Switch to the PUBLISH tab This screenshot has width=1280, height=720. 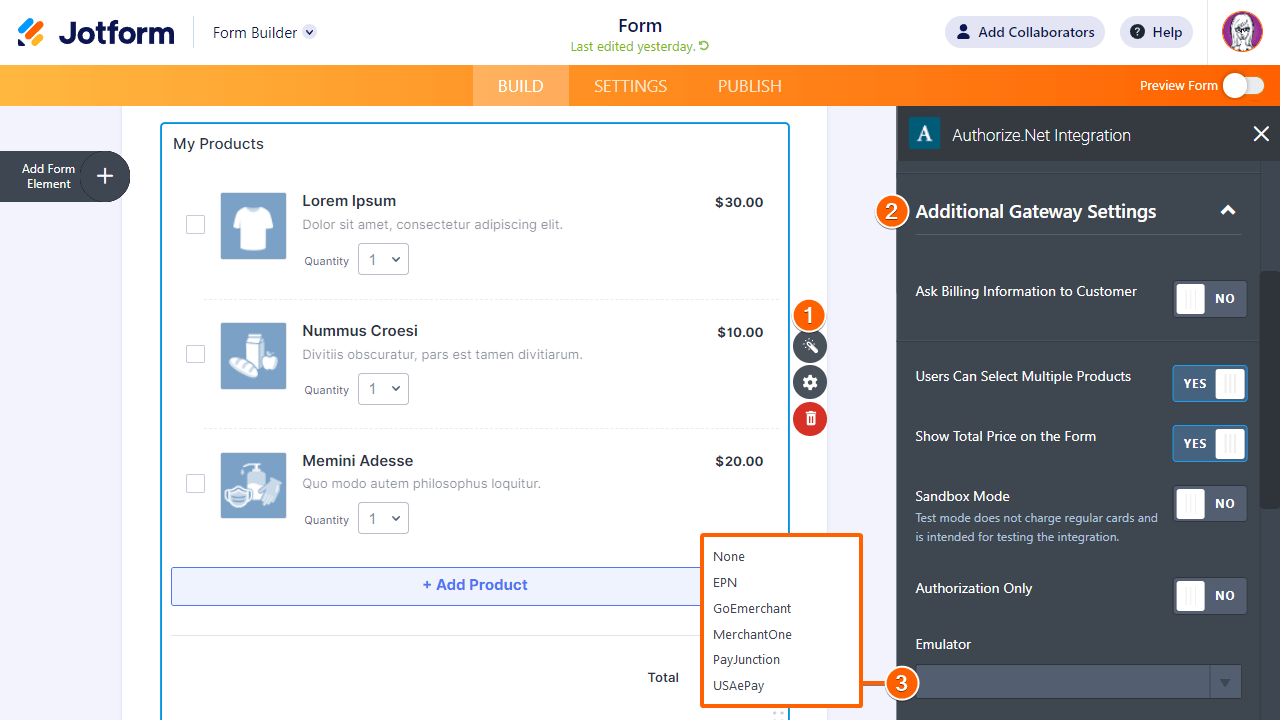click(750, 86)
